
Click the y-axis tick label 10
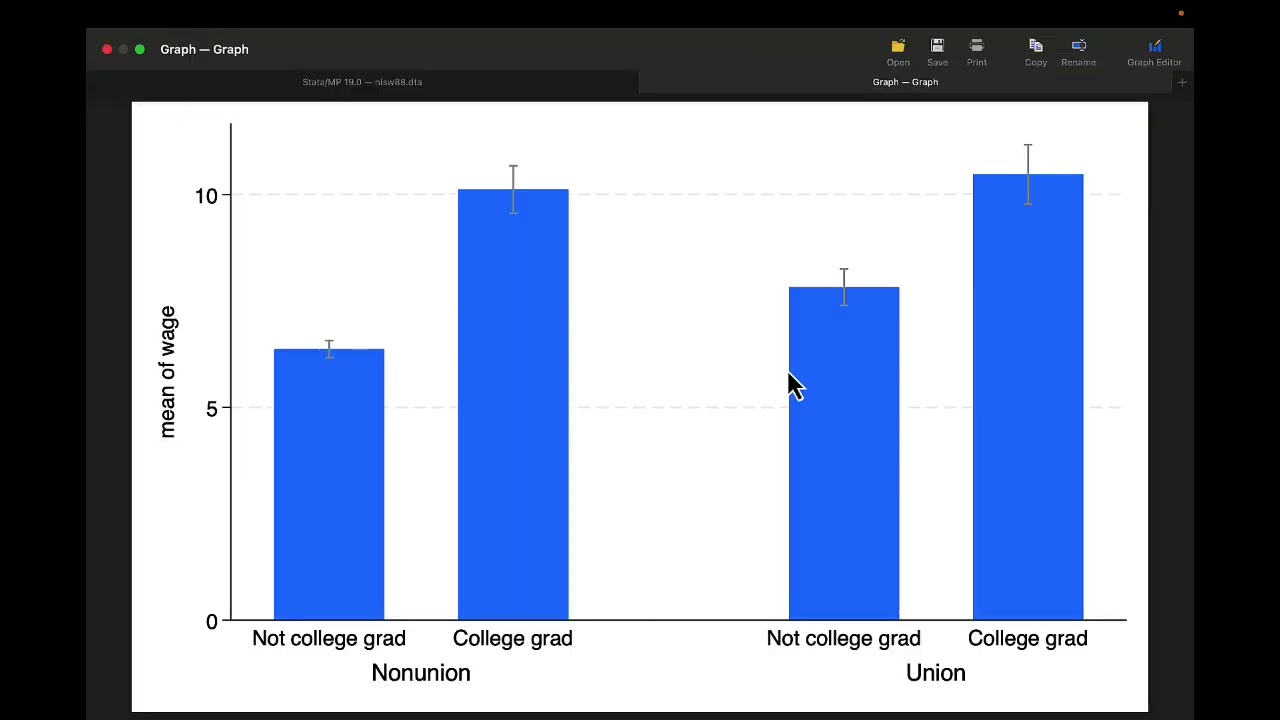(x=206, y=196)
